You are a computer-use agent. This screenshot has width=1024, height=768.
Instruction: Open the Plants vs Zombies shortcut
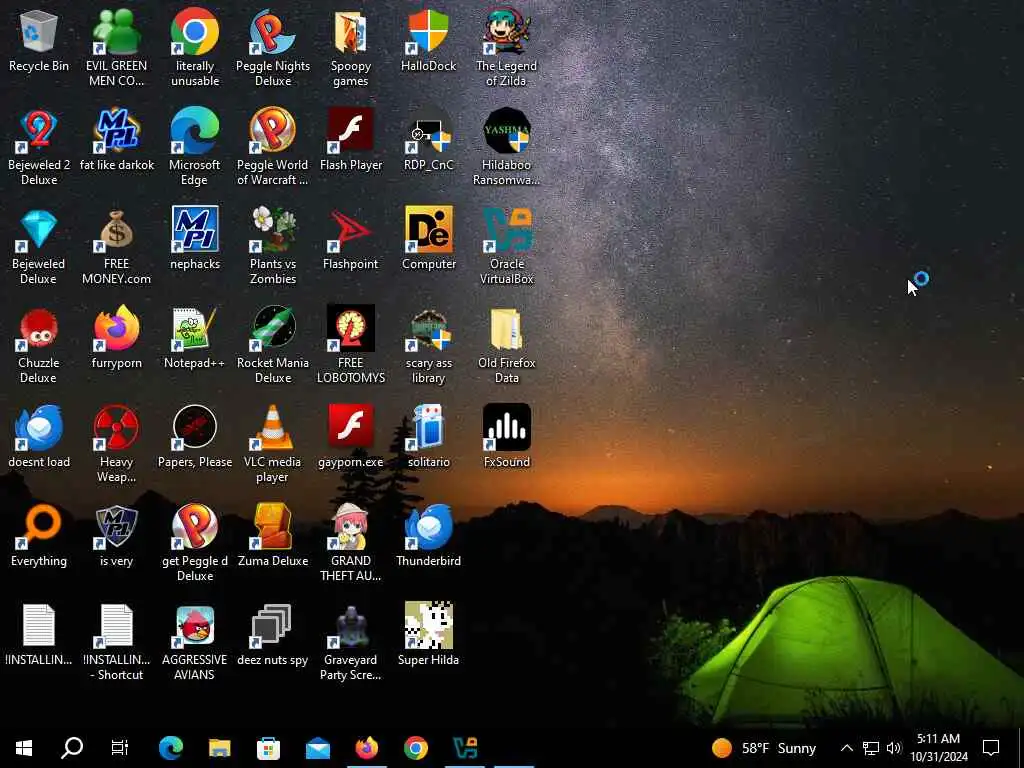pos(273,247)
